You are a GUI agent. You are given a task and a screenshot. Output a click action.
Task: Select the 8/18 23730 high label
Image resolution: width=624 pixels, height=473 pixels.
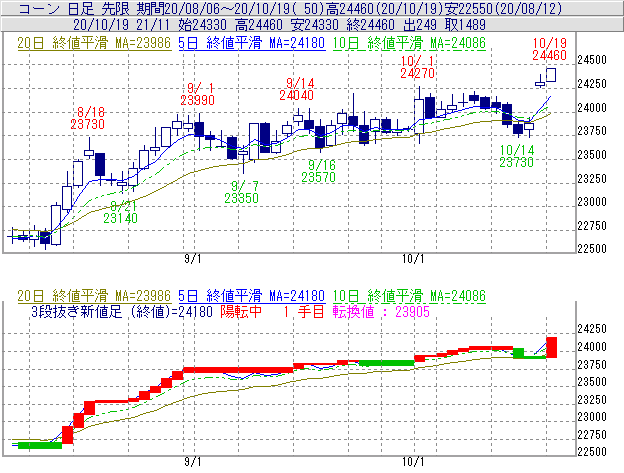coord(88,118)
